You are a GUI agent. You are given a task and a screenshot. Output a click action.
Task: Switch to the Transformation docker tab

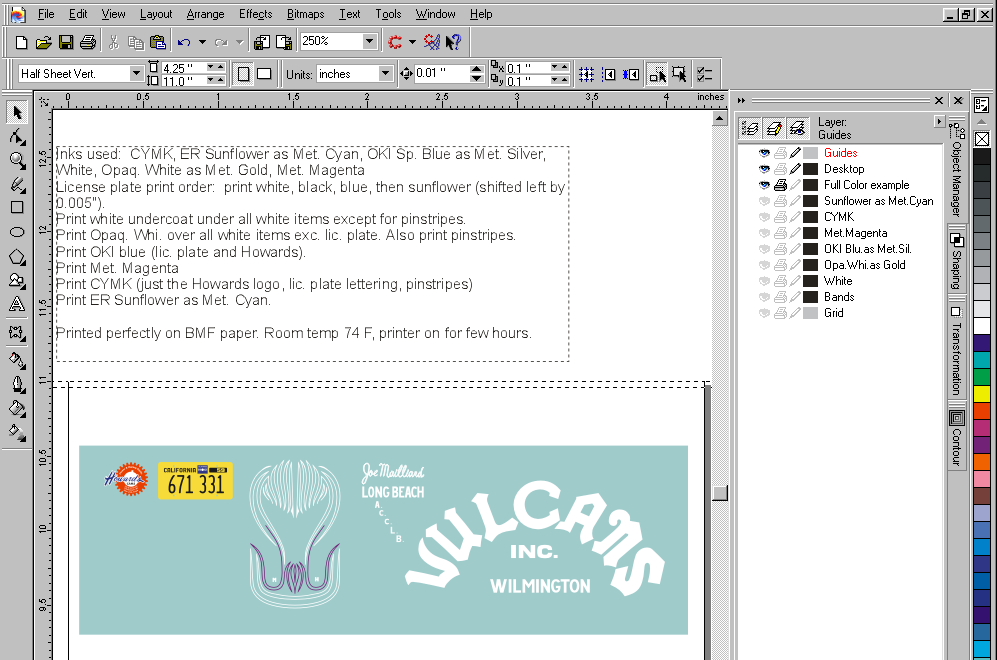pos(957,350)
